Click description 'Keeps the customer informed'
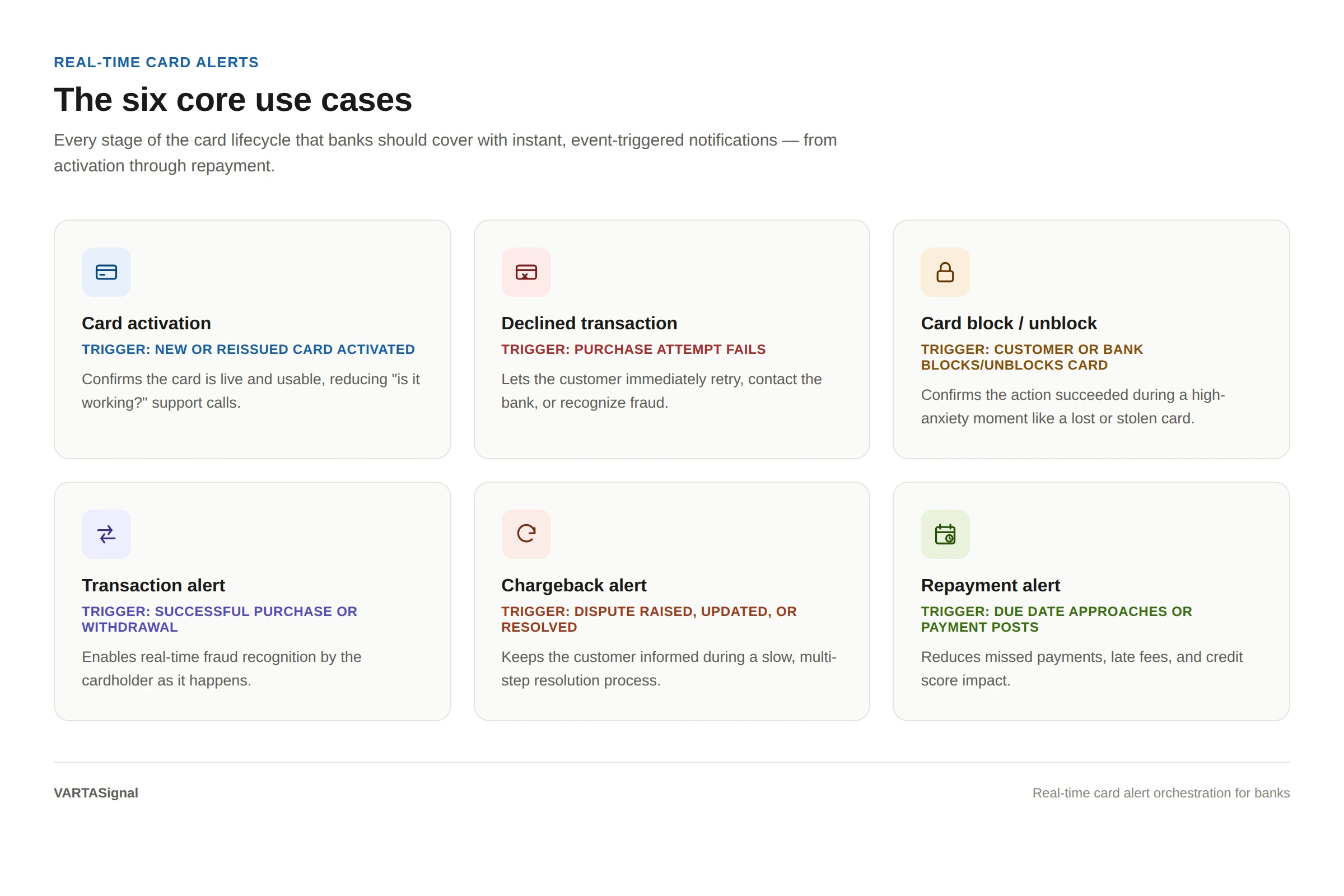 tap(669, 669)
